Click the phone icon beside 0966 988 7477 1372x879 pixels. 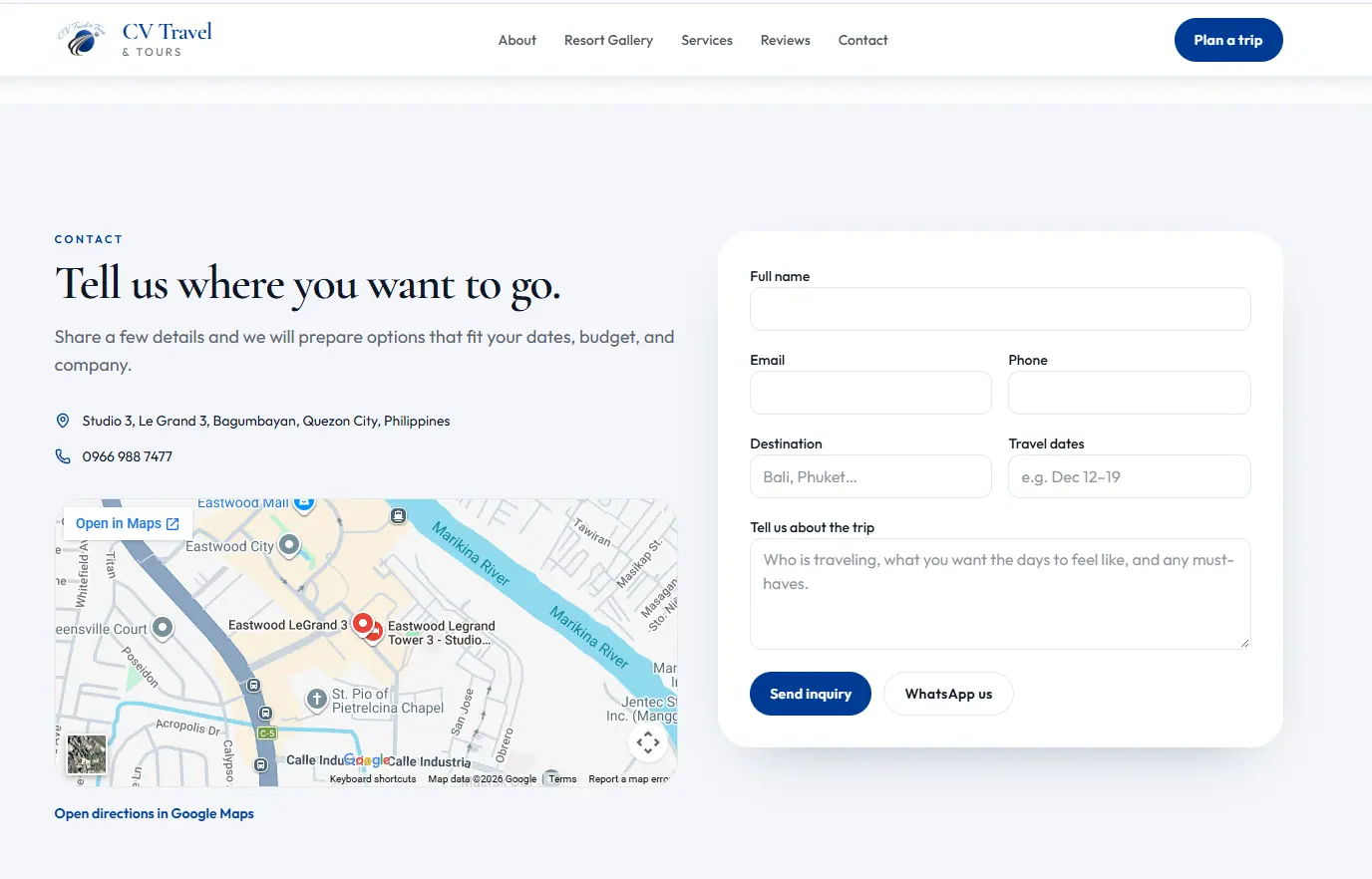tap(63, 456)
